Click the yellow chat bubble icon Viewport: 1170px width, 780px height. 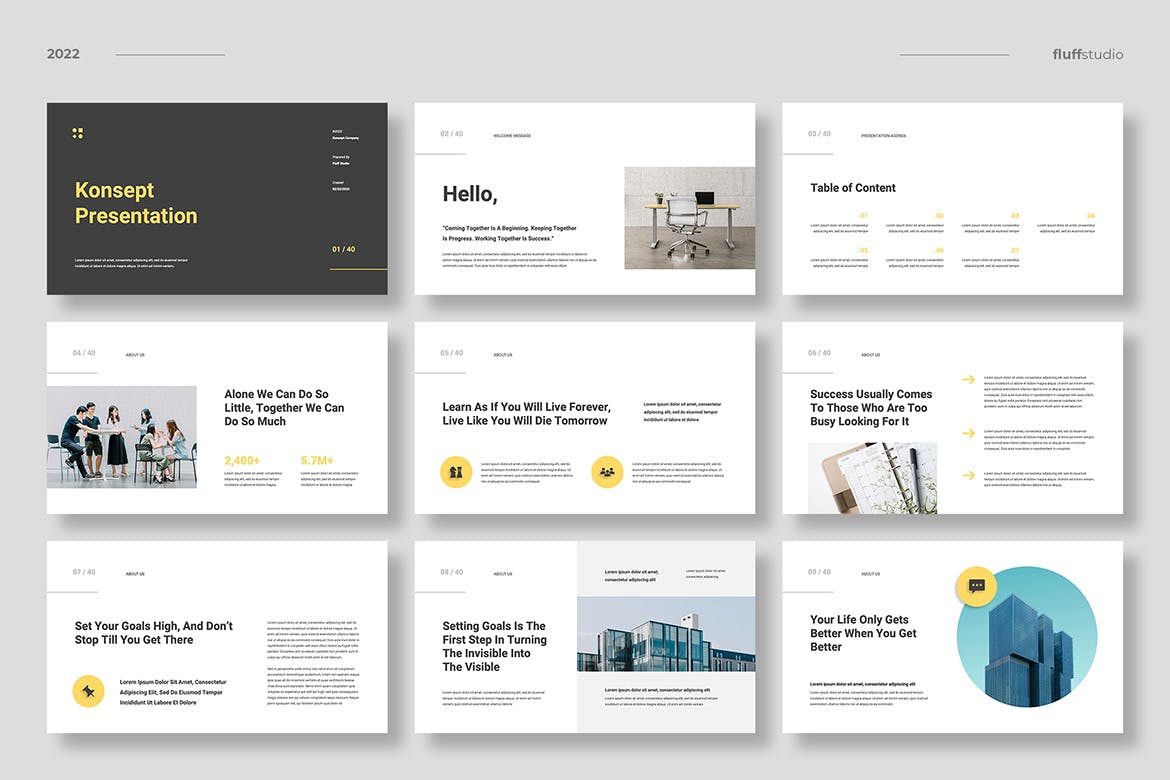click(977, 586)
